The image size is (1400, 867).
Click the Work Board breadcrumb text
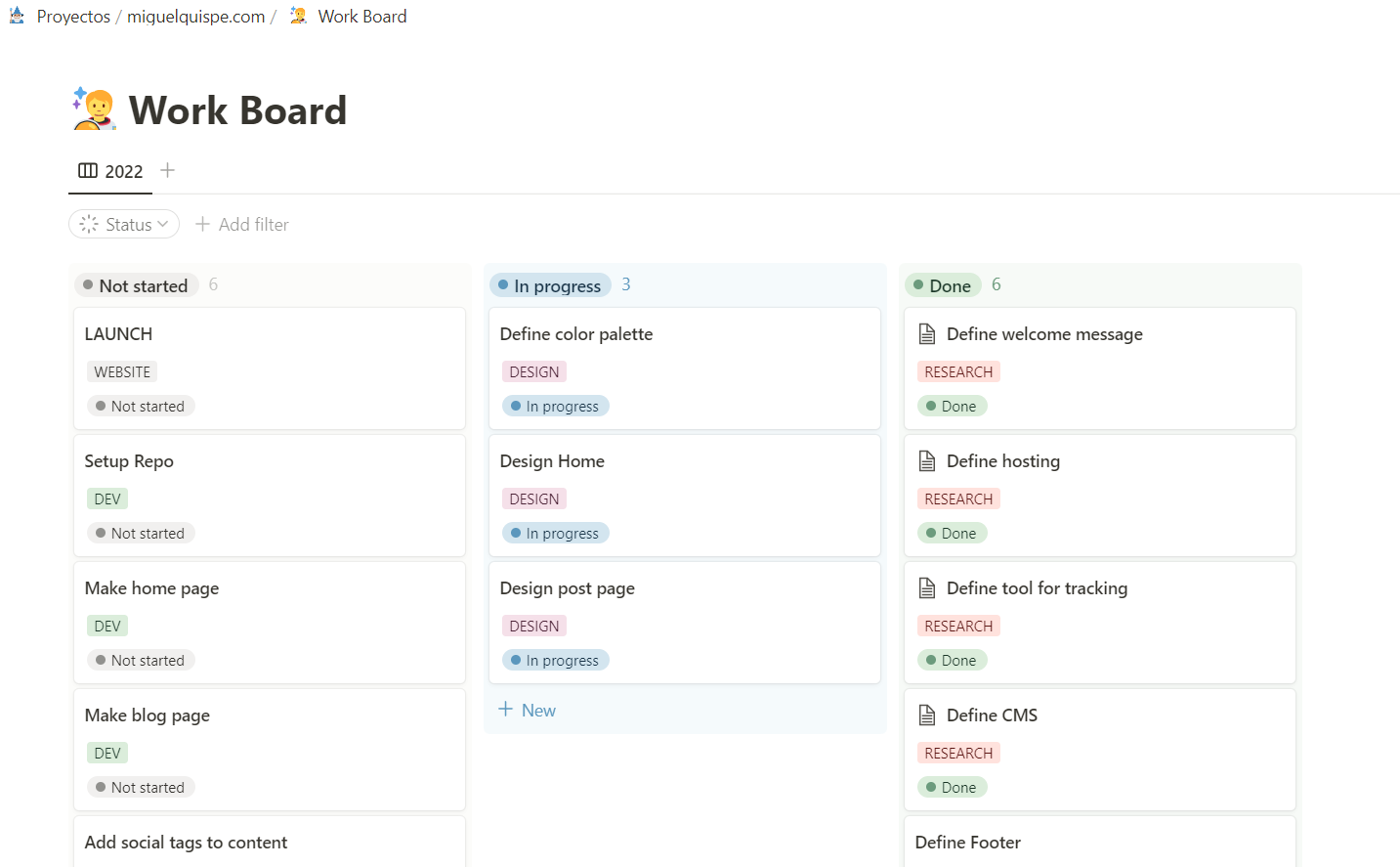(362, 17)
